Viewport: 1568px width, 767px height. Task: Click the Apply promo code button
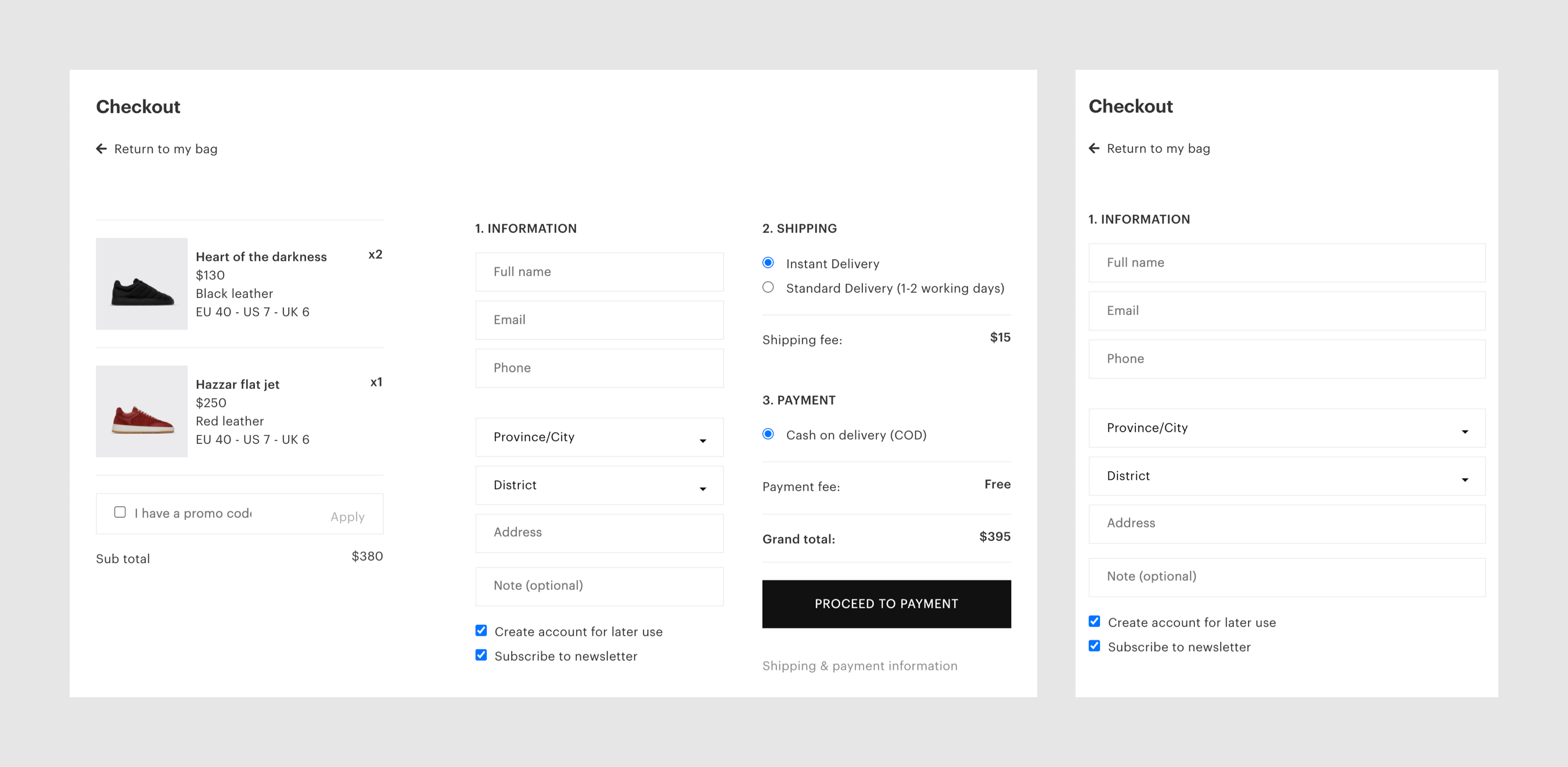347,517
